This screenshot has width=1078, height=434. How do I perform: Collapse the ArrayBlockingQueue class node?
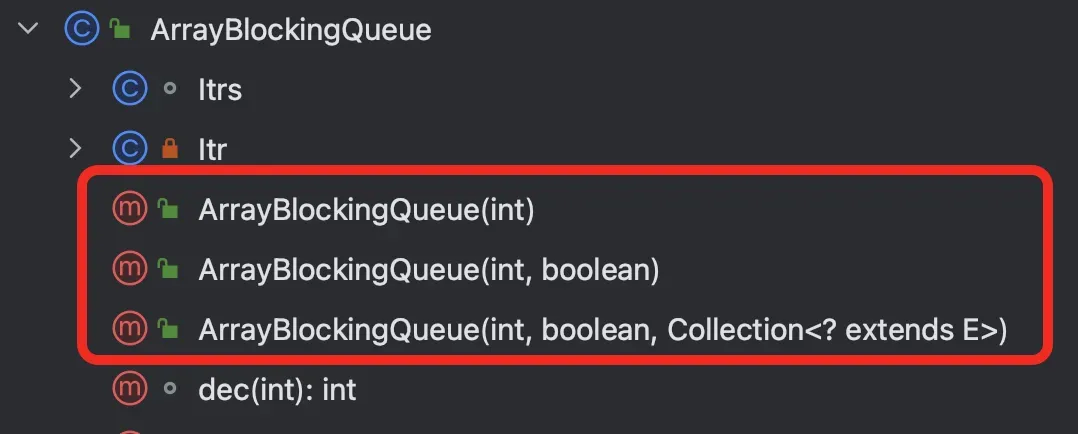28,30
